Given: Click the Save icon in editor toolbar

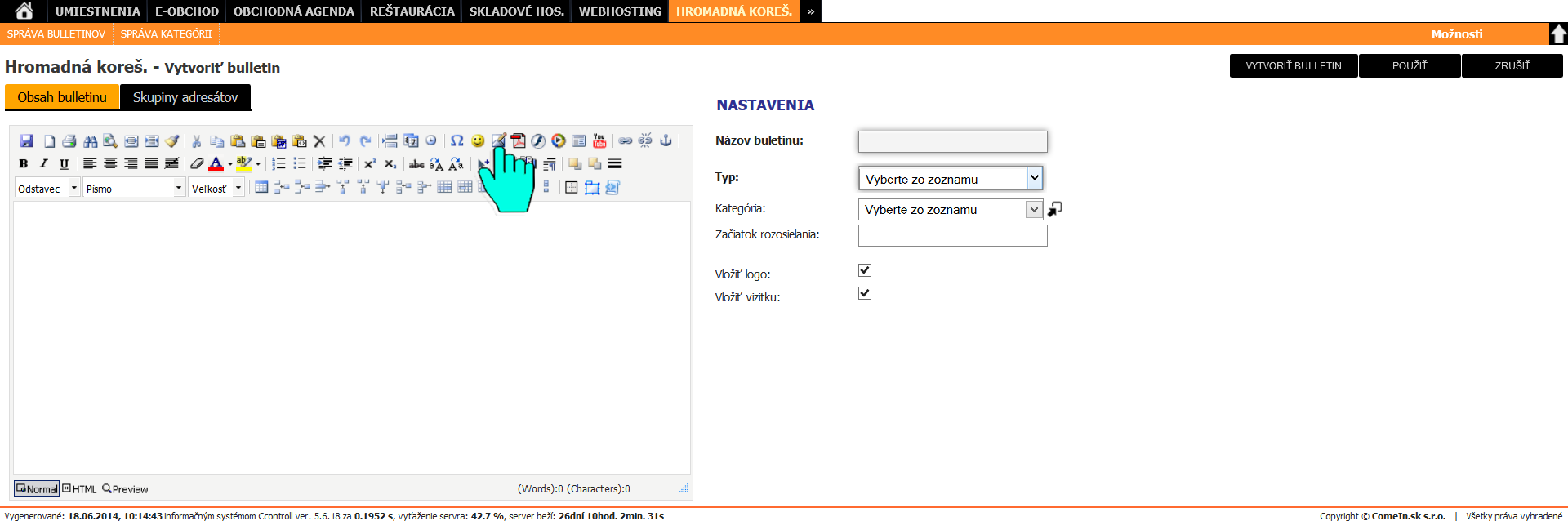Looking at the screenshot, I should click(26, 141).
